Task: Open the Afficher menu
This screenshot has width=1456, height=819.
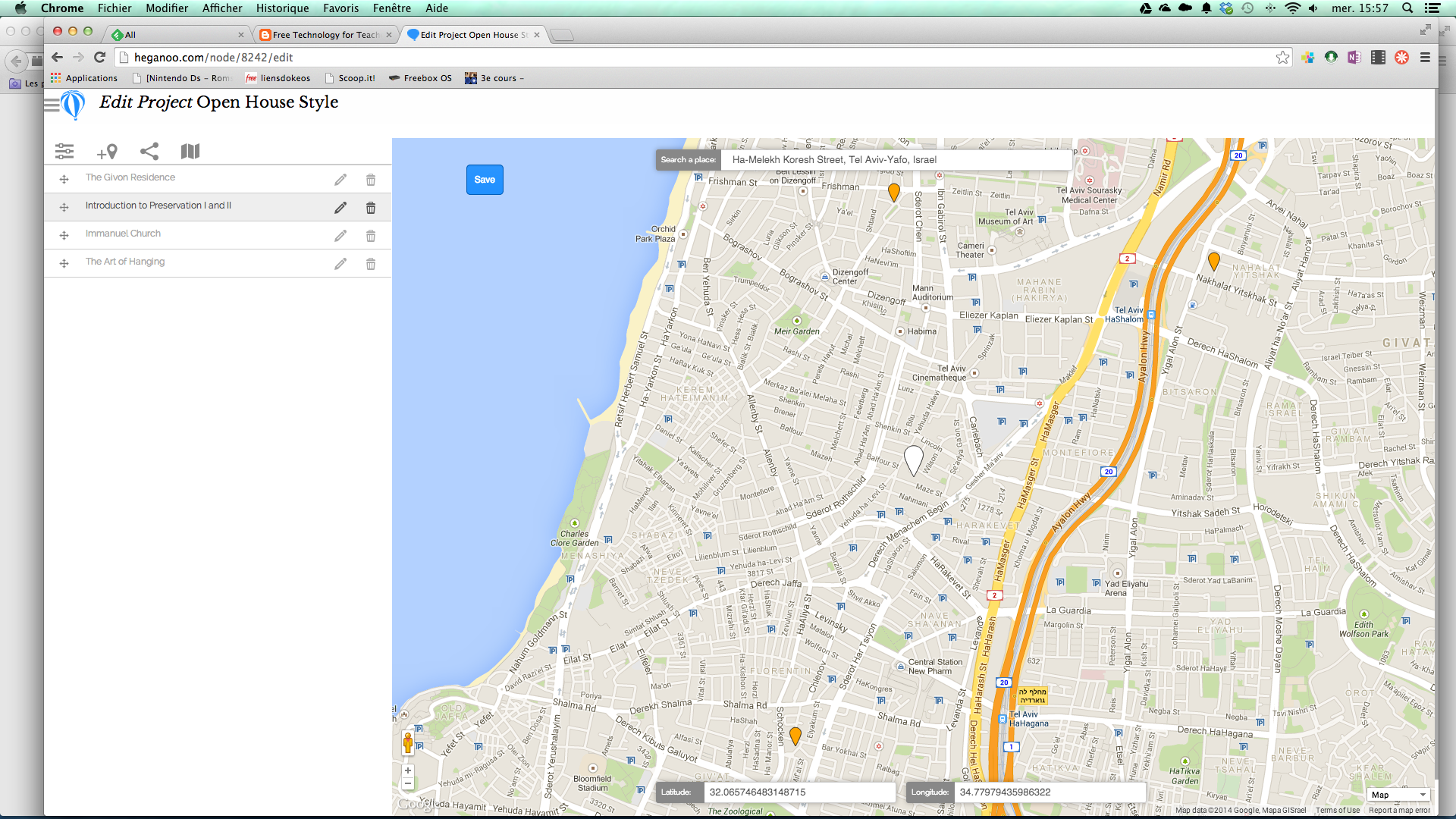Action: pyautogui.click(x=222, y=8)
